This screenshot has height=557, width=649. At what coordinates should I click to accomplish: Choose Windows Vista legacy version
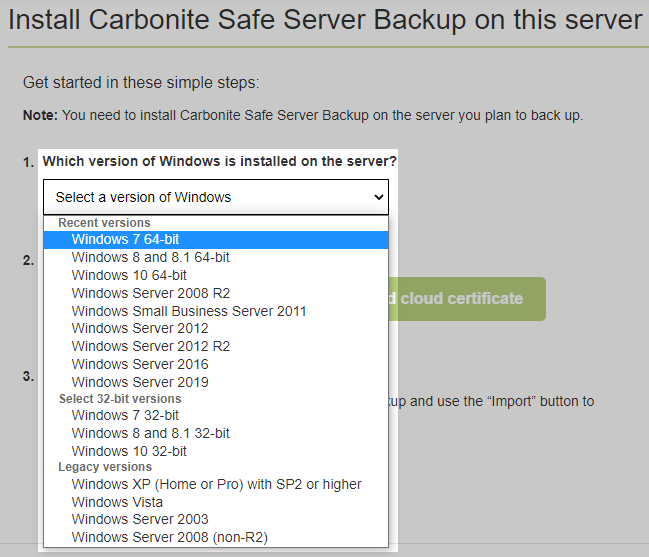click(x=117, y=502)
